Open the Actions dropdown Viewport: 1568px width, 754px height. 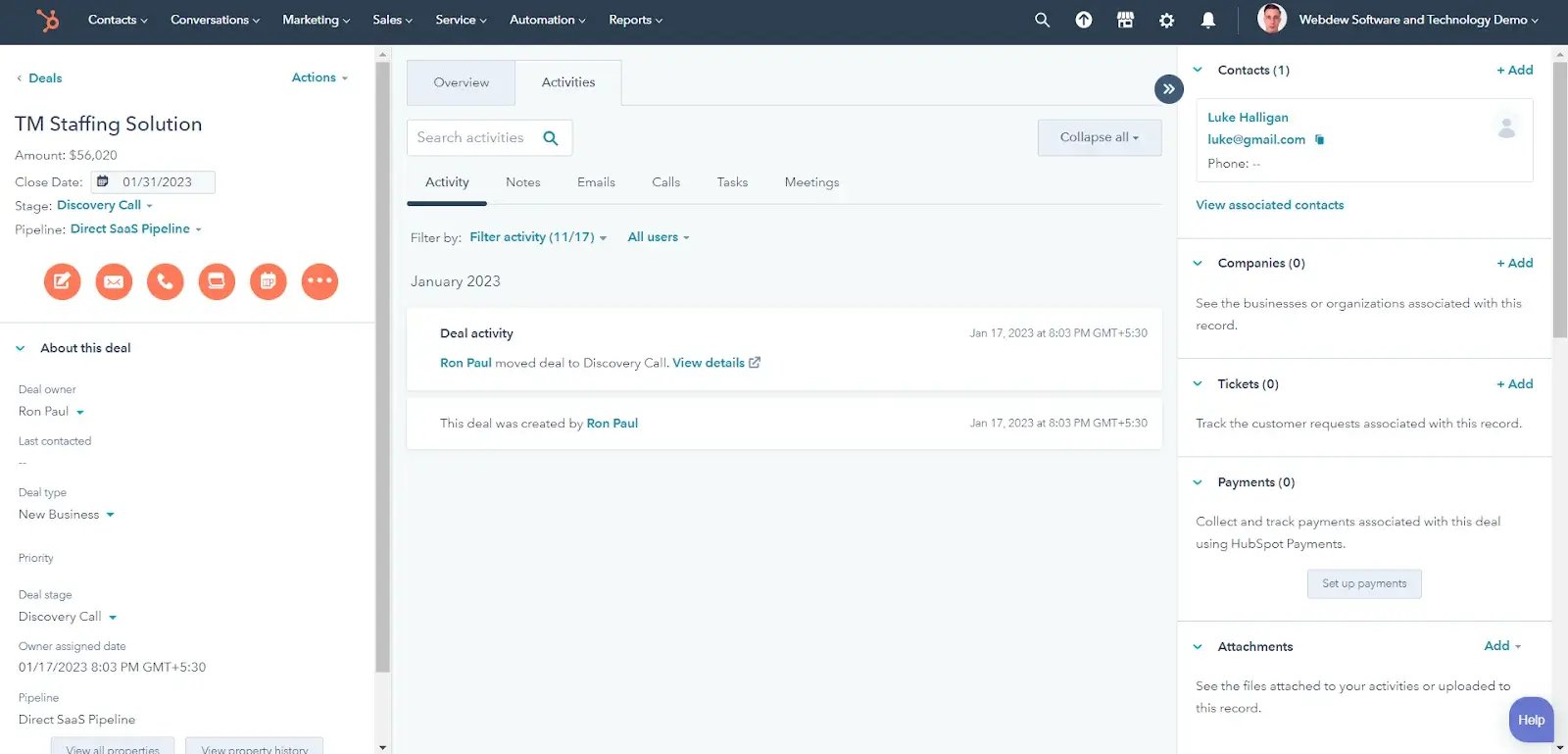(319, 77)
